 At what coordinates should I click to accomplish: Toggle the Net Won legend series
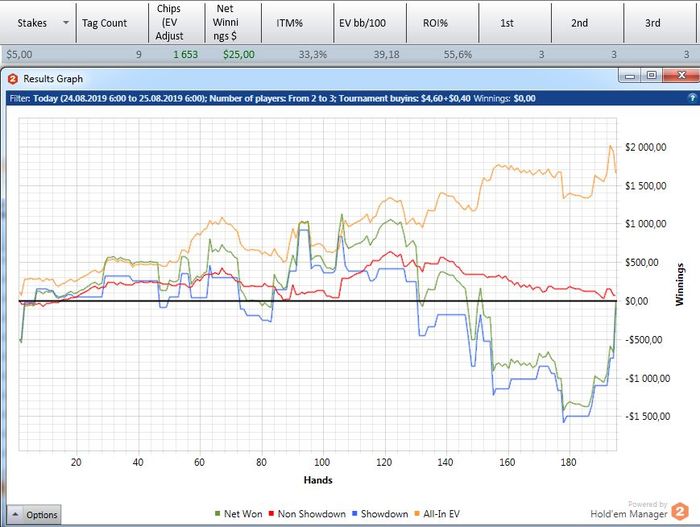(x=239, y=514)
